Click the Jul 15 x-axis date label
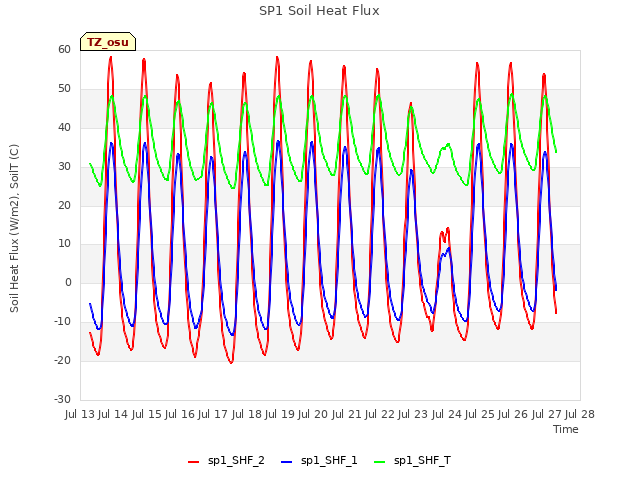Viewport: 640px width, 480px height. [x=147, y=414]
